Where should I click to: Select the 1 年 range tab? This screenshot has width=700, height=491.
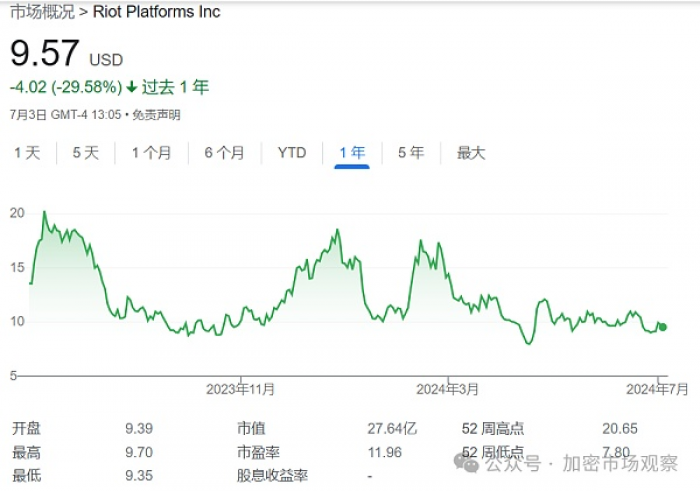click(352, 153)
